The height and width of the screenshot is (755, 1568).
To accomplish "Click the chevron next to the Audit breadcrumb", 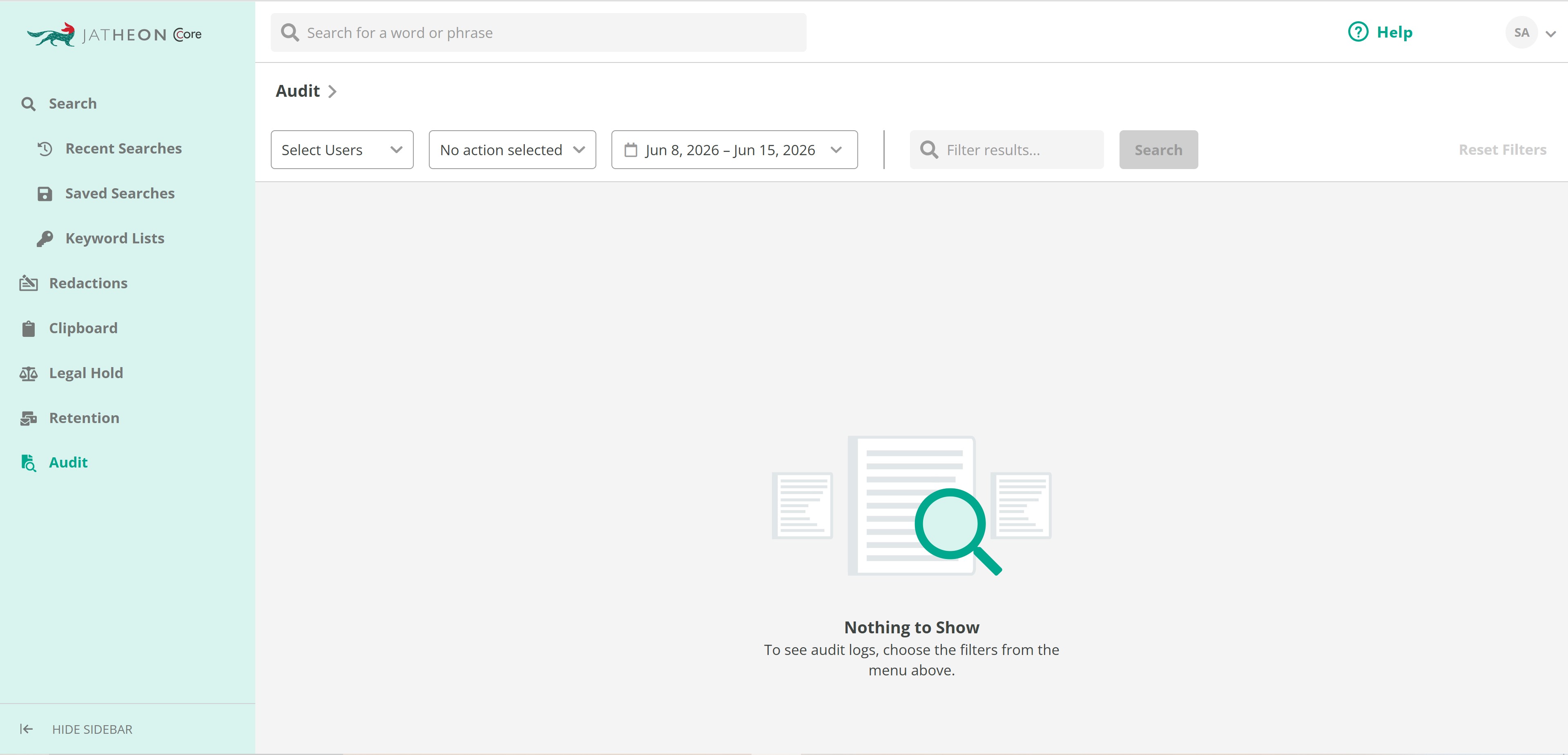I will (332, 91).
